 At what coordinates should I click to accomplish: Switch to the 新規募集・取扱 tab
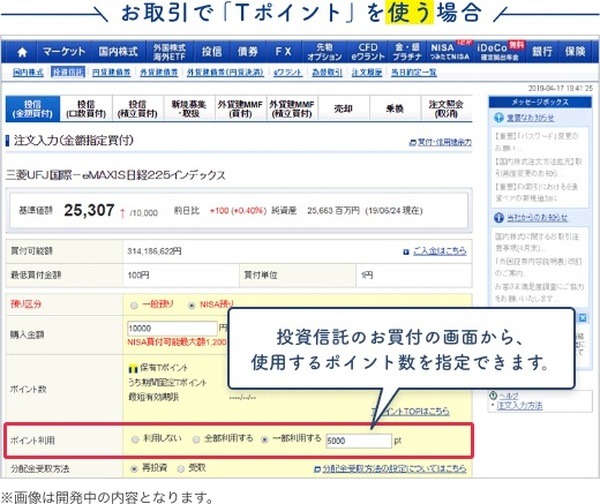(189, 109)
